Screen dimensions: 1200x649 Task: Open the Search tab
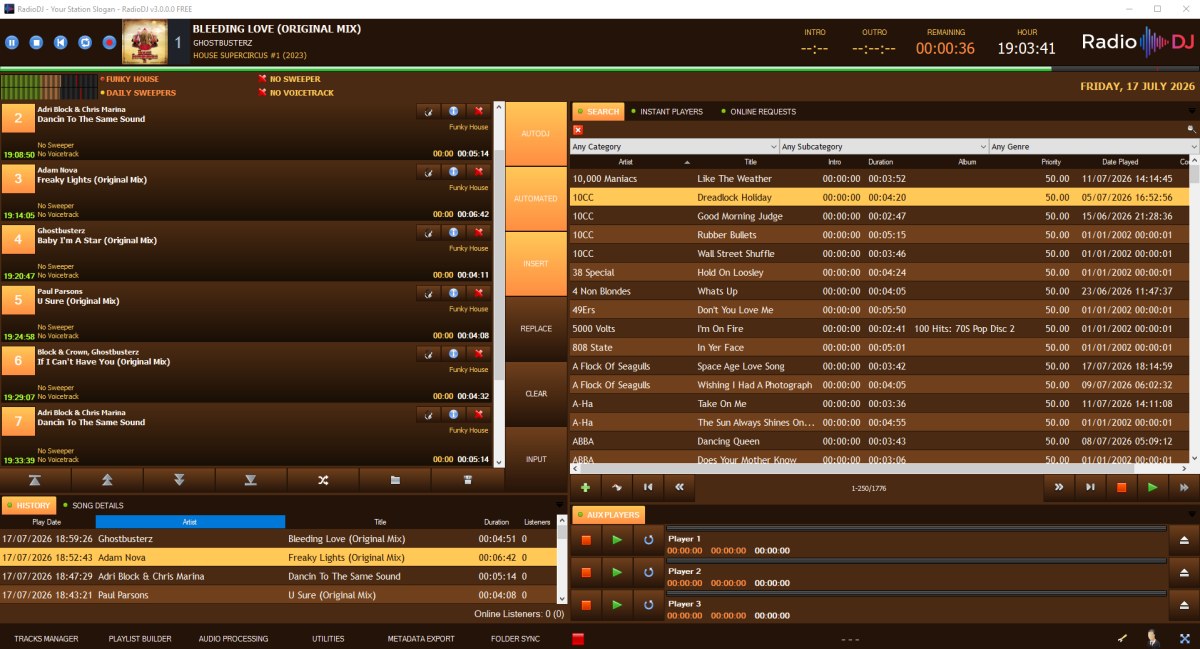(x=598, y=112)
